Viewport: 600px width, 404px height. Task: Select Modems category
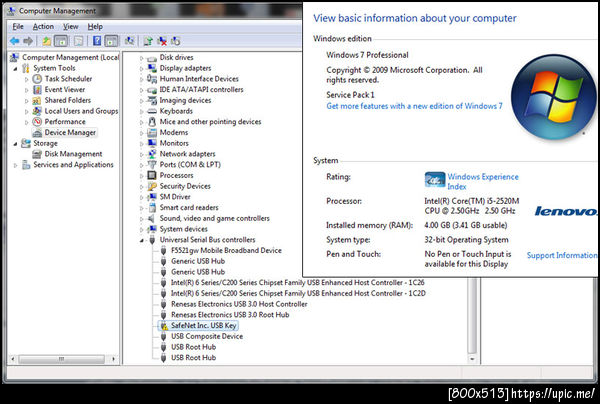coord(174,132)
